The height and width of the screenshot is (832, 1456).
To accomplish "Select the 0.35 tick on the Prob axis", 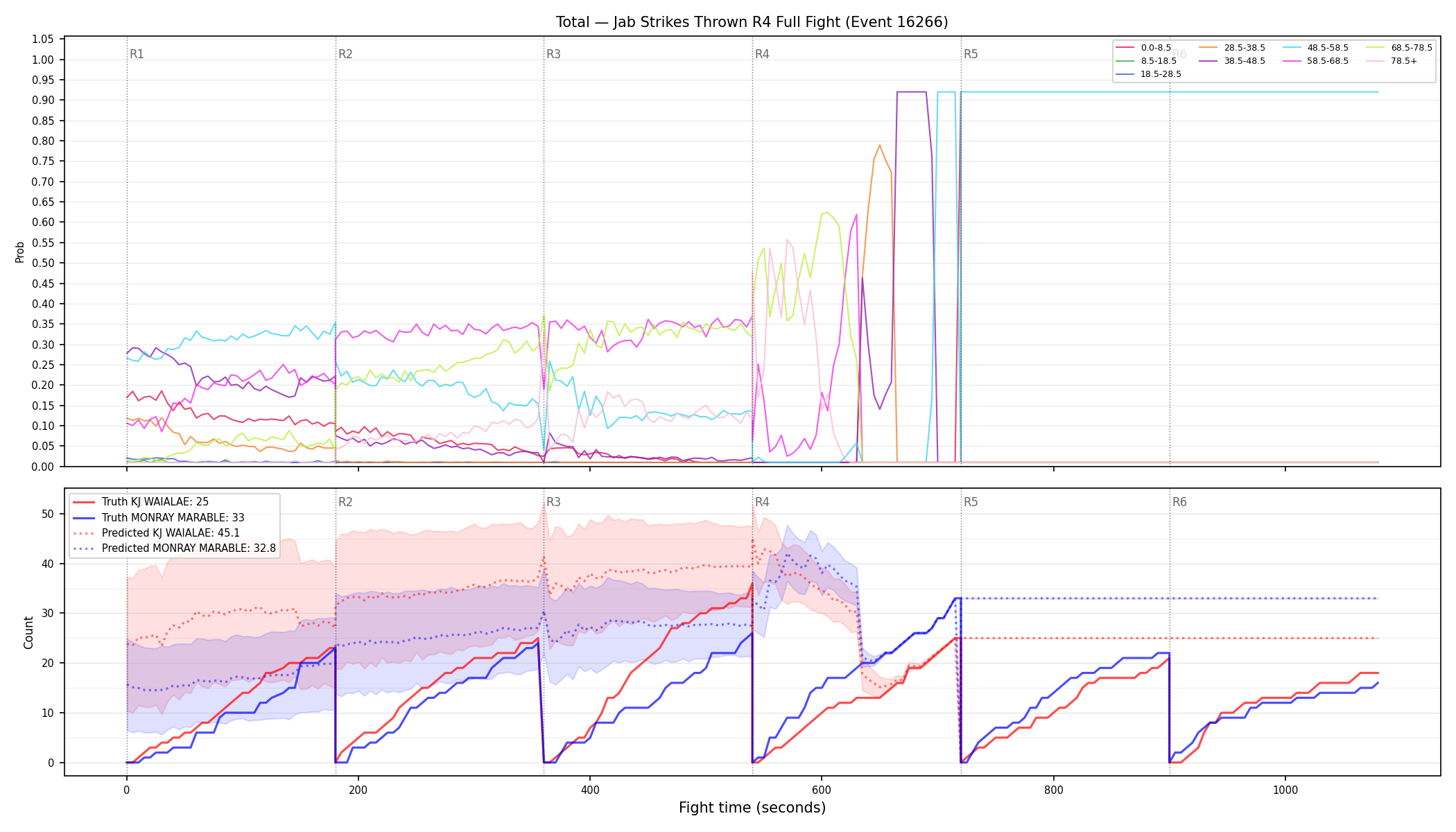I will [43, 324].
